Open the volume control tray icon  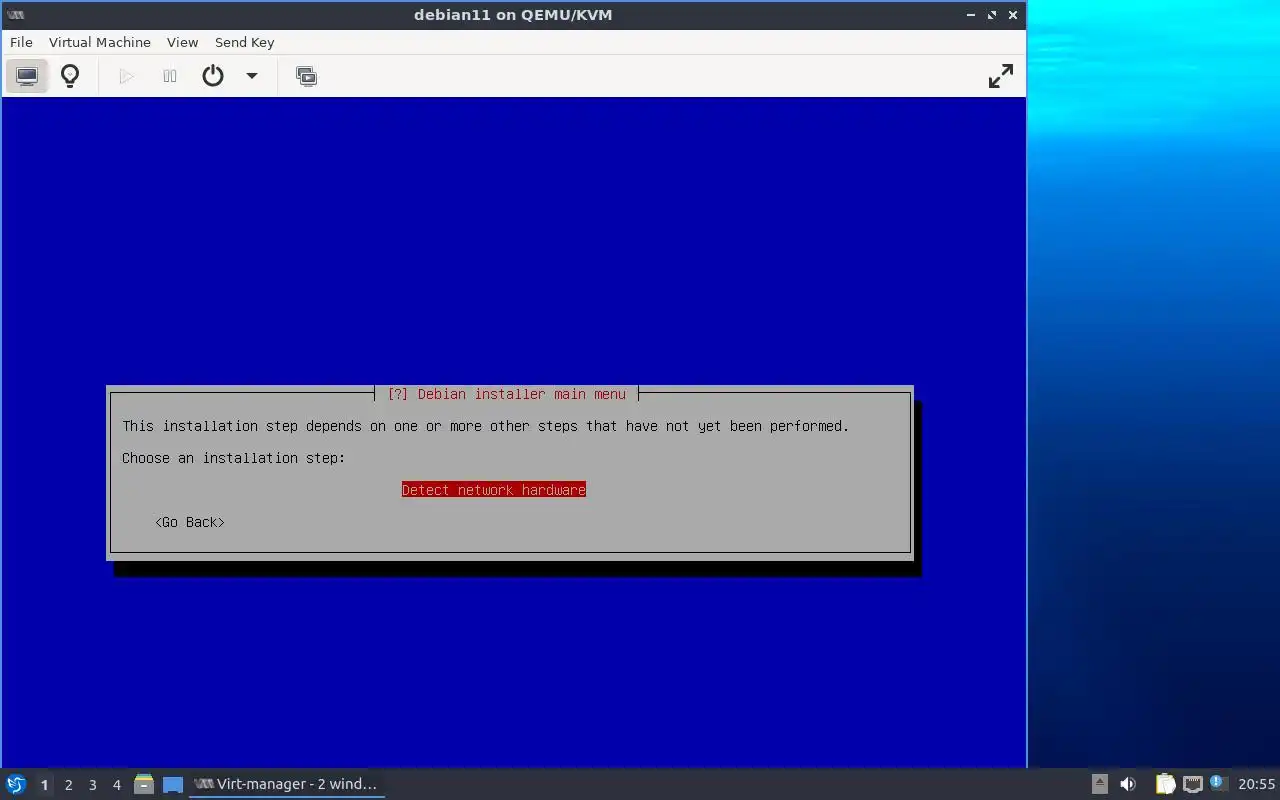tap(1128, 784)
